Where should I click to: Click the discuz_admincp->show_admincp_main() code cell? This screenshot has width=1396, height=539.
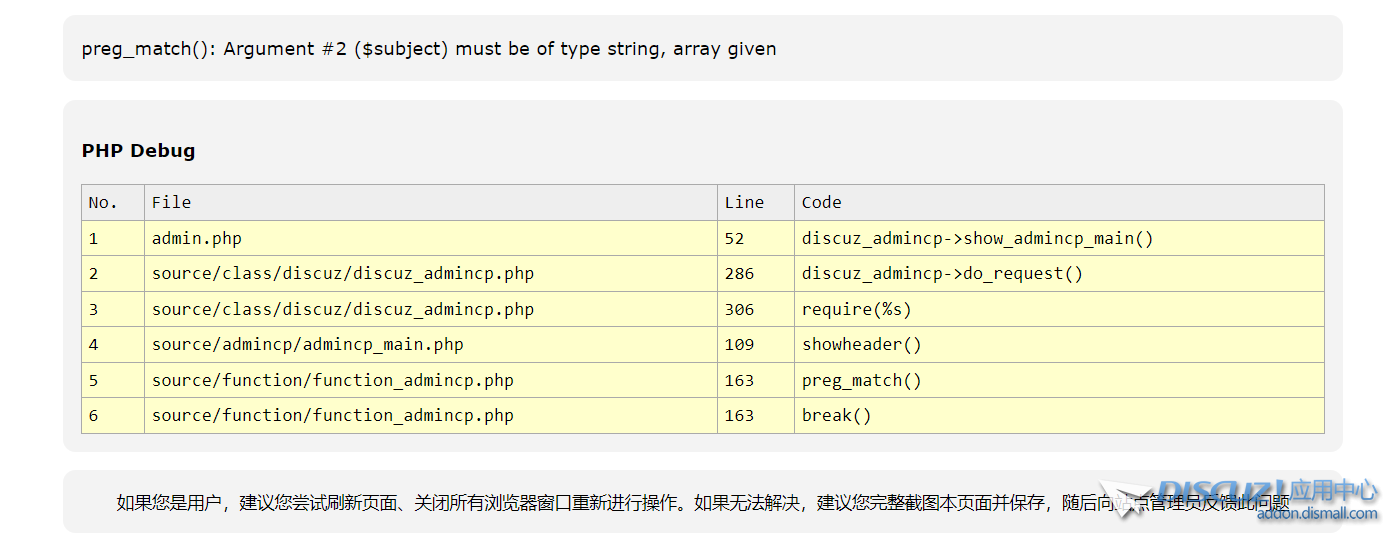[x=977, y=238]
